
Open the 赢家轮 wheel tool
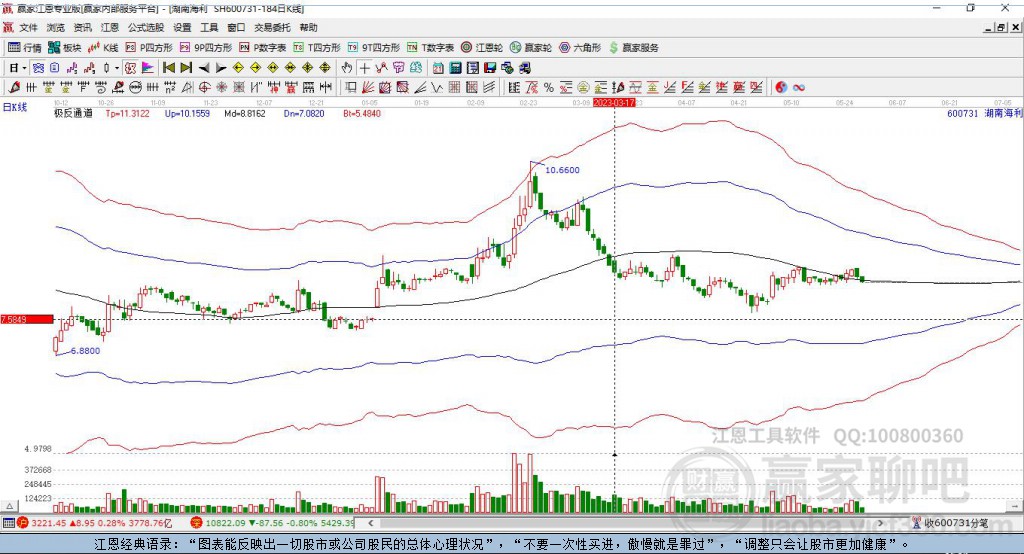[530, 48]
